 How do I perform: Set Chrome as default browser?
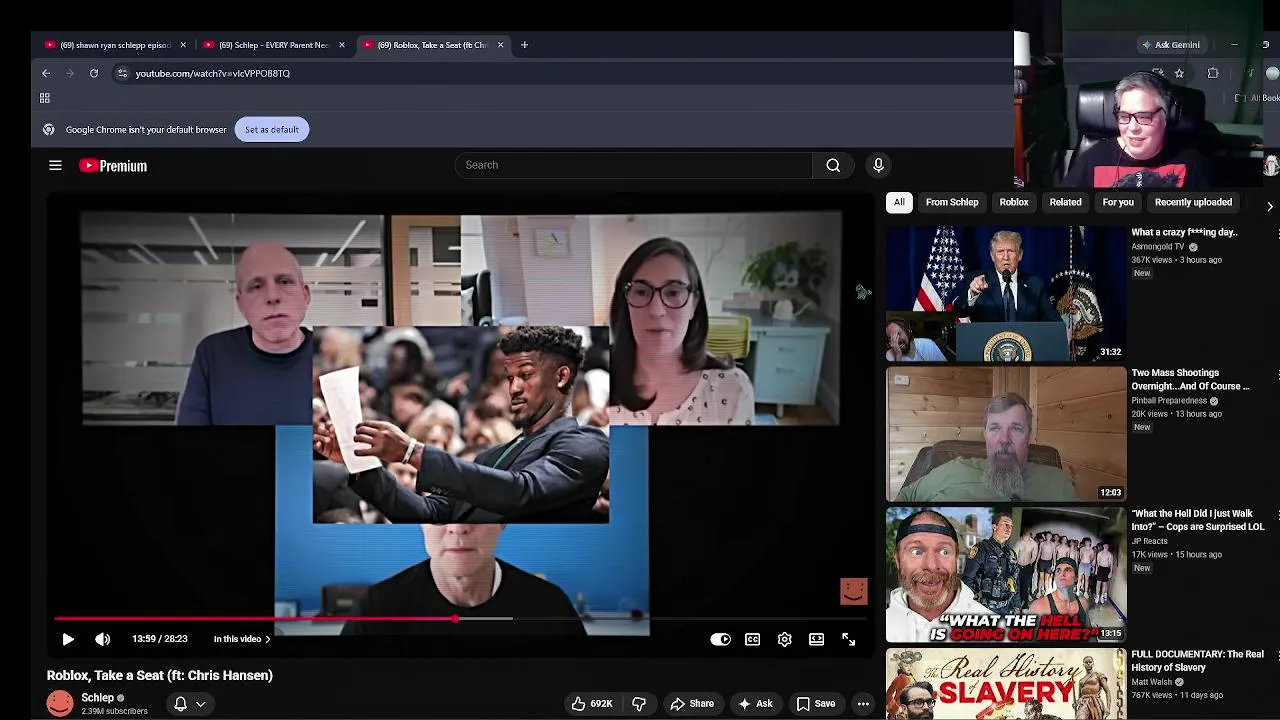click(x=271, y=129)
